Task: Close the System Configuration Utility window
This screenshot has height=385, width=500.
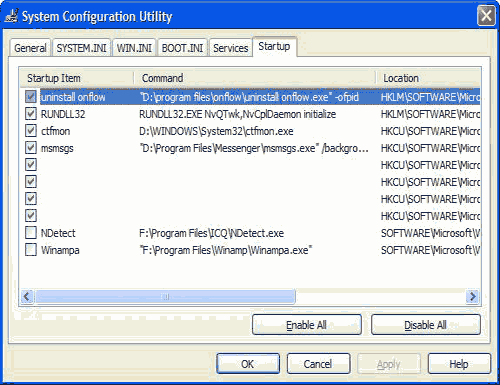Action: [x=486, y=16]
